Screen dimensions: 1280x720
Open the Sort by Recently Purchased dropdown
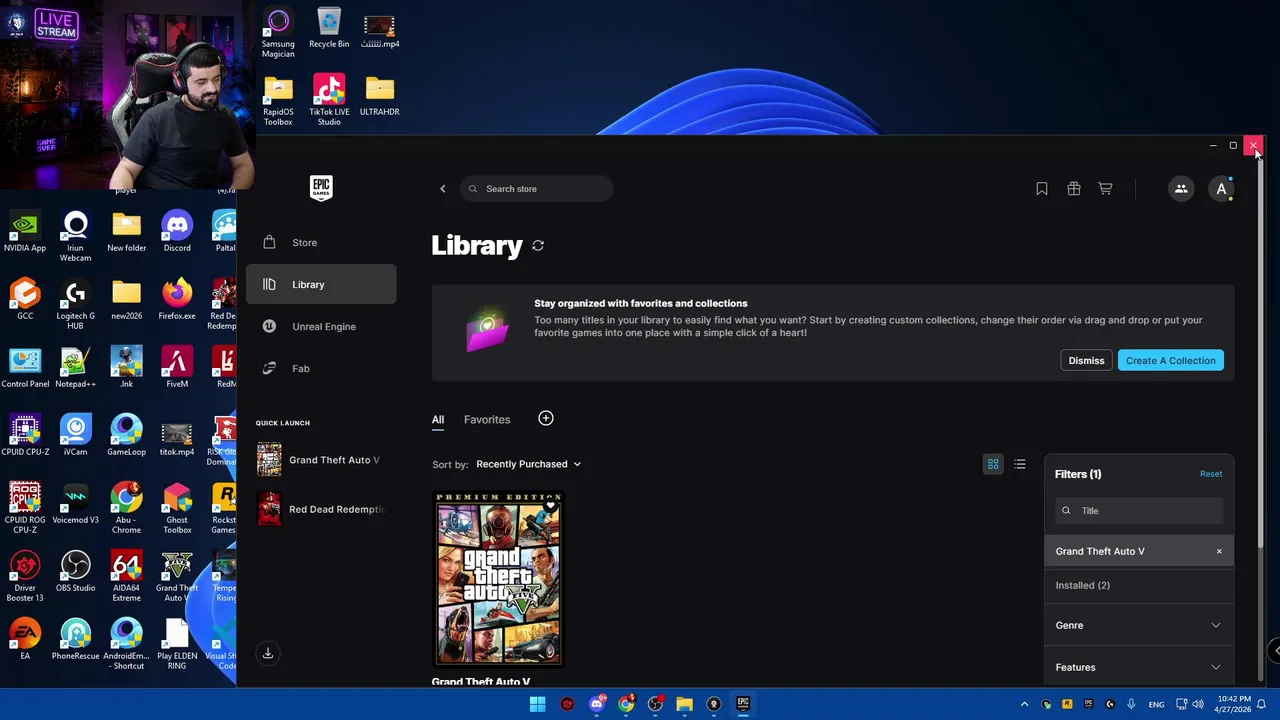(x=529, y=464)
